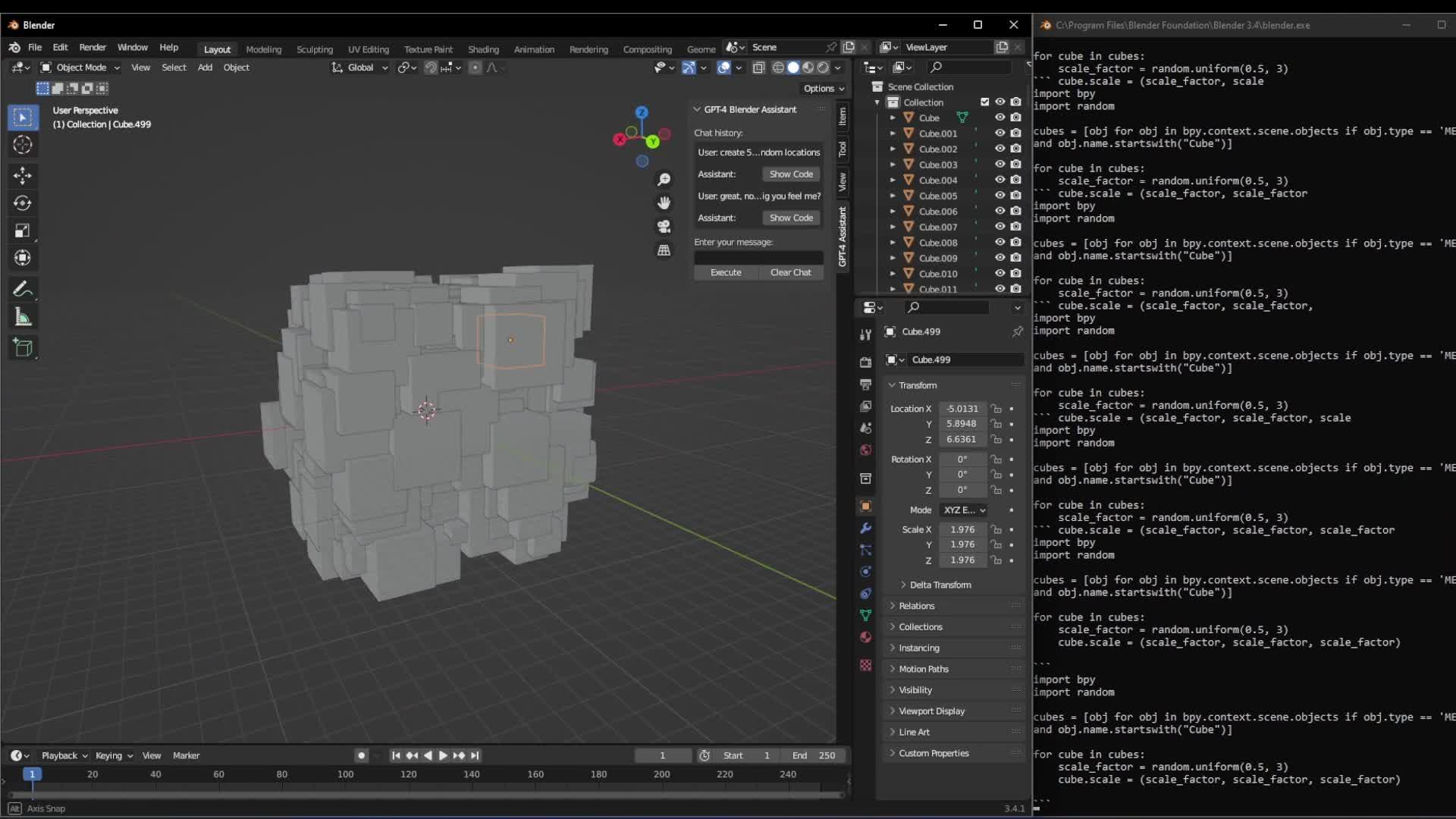Select the Rotate tool in the toolbar
Image resolution: width=1456 pixels, height=819 pixels.
click(x=23, y=203)
